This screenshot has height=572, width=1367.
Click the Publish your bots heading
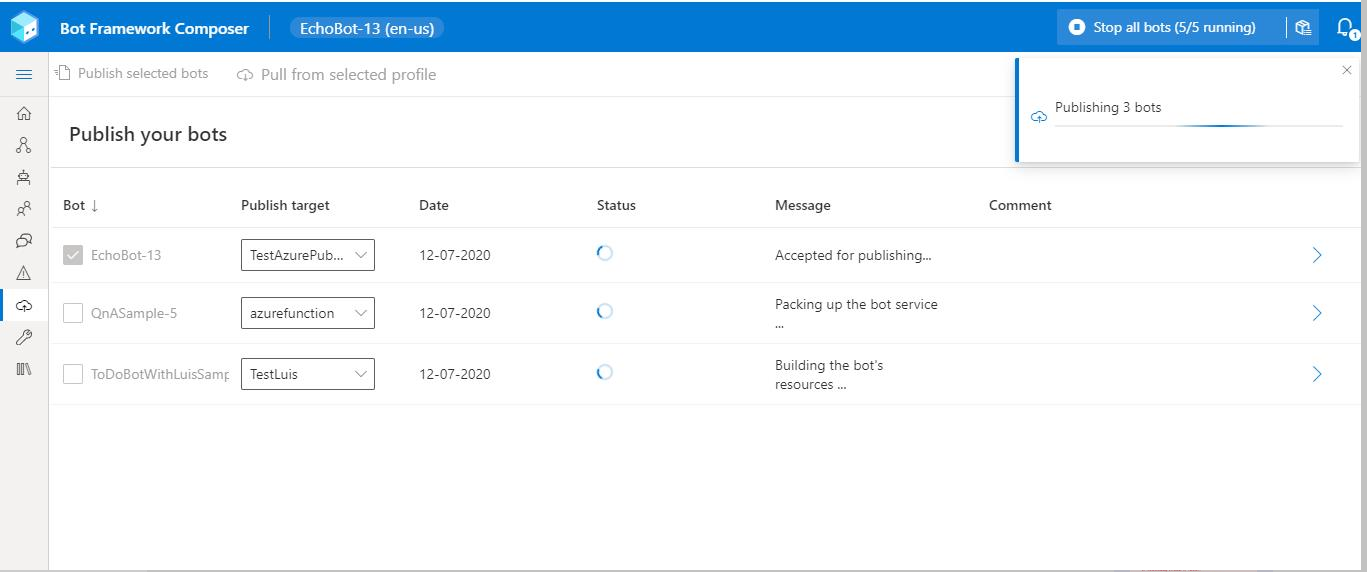(x=148, y=134)
